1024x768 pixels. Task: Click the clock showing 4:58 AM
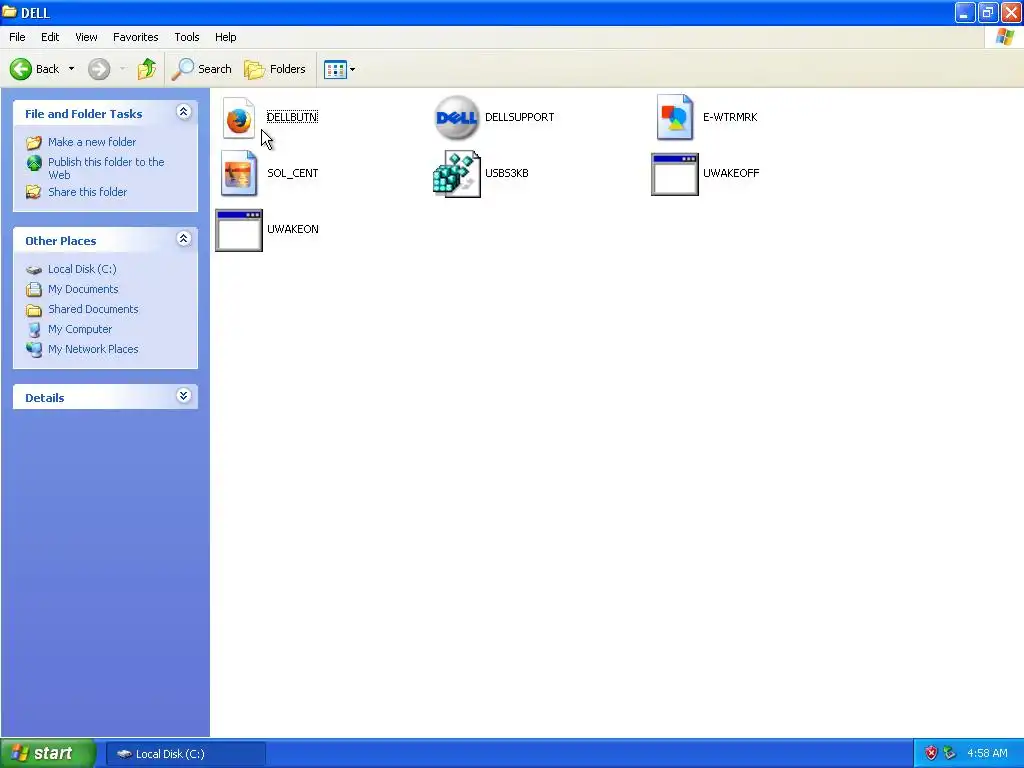(x=987, y=754)
